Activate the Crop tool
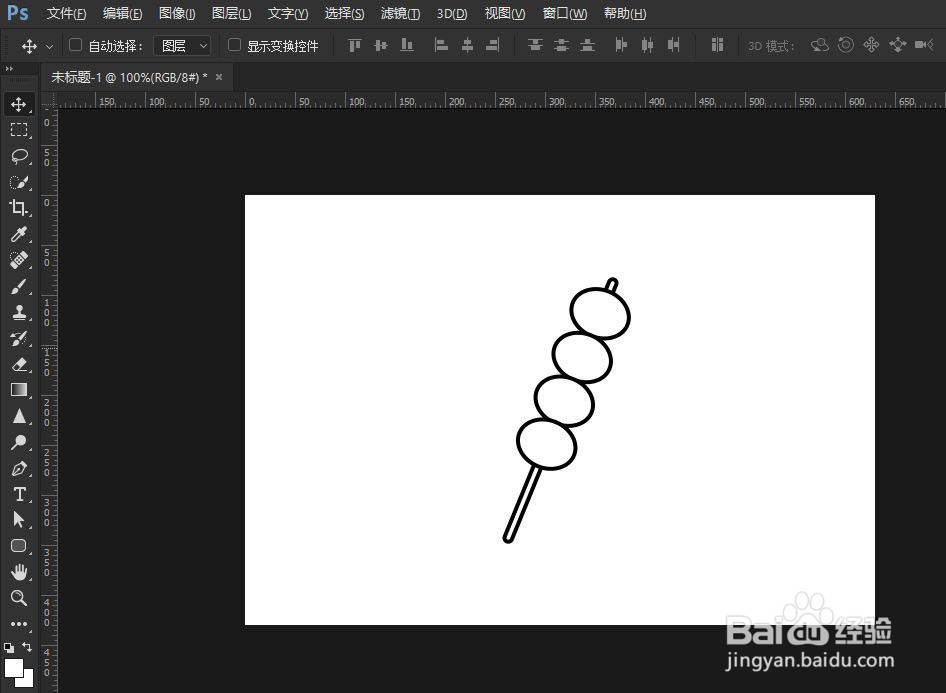Image resolution: width=946 pixels, height=693 pixels. click(x=19, y=208)
